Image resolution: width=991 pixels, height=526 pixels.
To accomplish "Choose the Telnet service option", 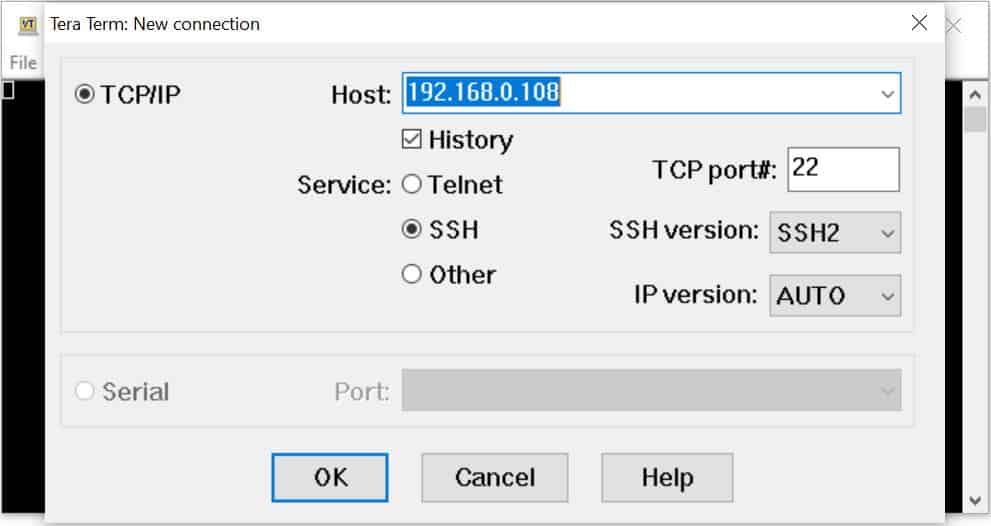I will tap(411, 184).
